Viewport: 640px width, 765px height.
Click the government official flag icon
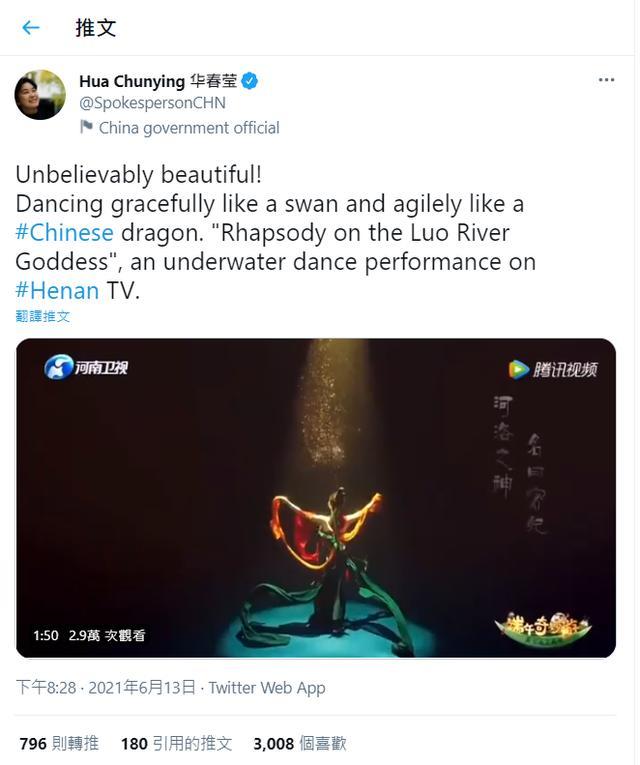tap(86, 127)
